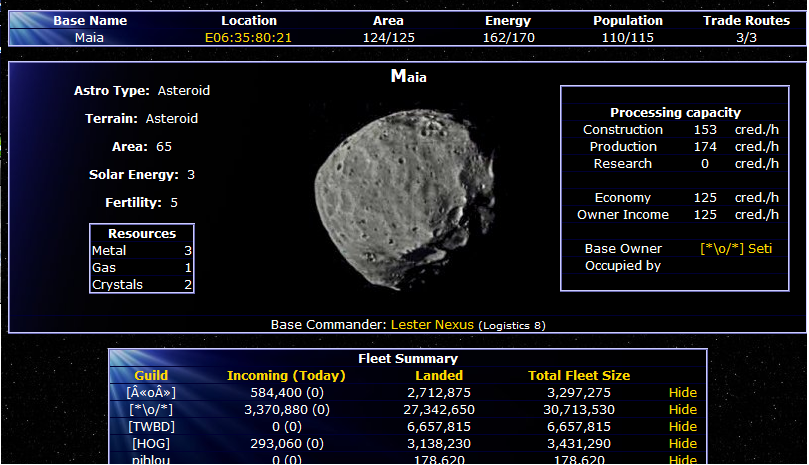Click the Area: 65 line

pos(142,147)
